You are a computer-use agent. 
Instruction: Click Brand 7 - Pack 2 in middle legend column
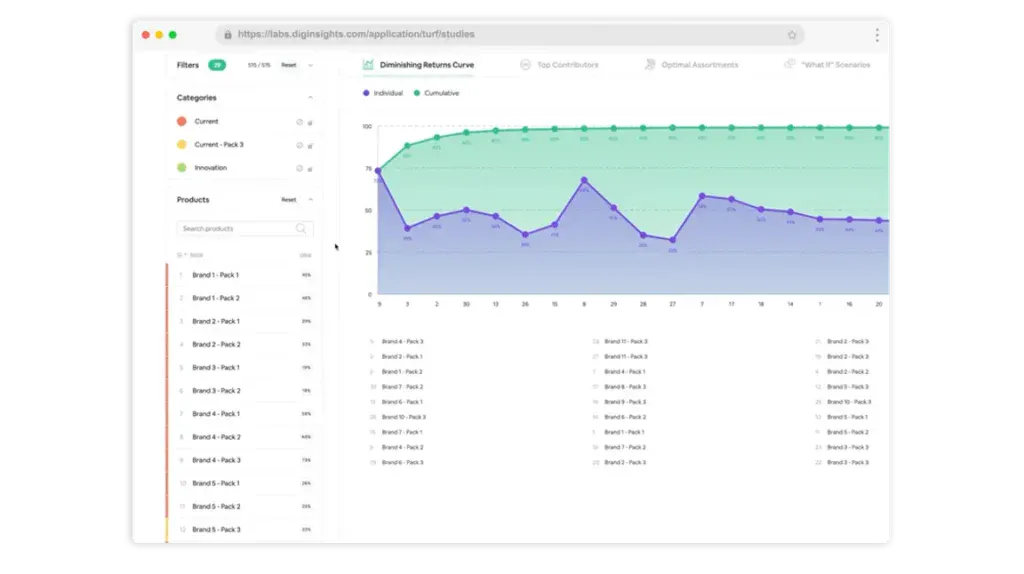tap(625, 447)
